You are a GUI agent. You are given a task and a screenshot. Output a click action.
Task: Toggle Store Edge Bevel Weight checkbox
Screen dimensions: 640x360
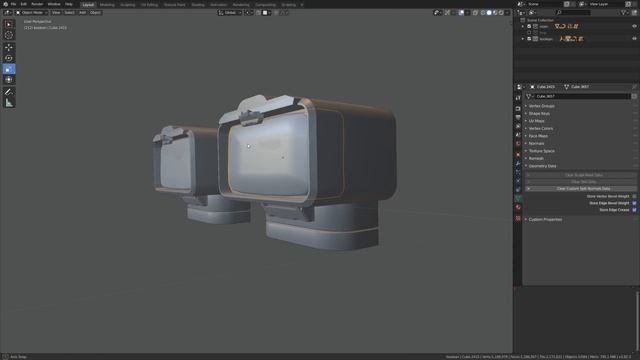(x=634, y=203)
